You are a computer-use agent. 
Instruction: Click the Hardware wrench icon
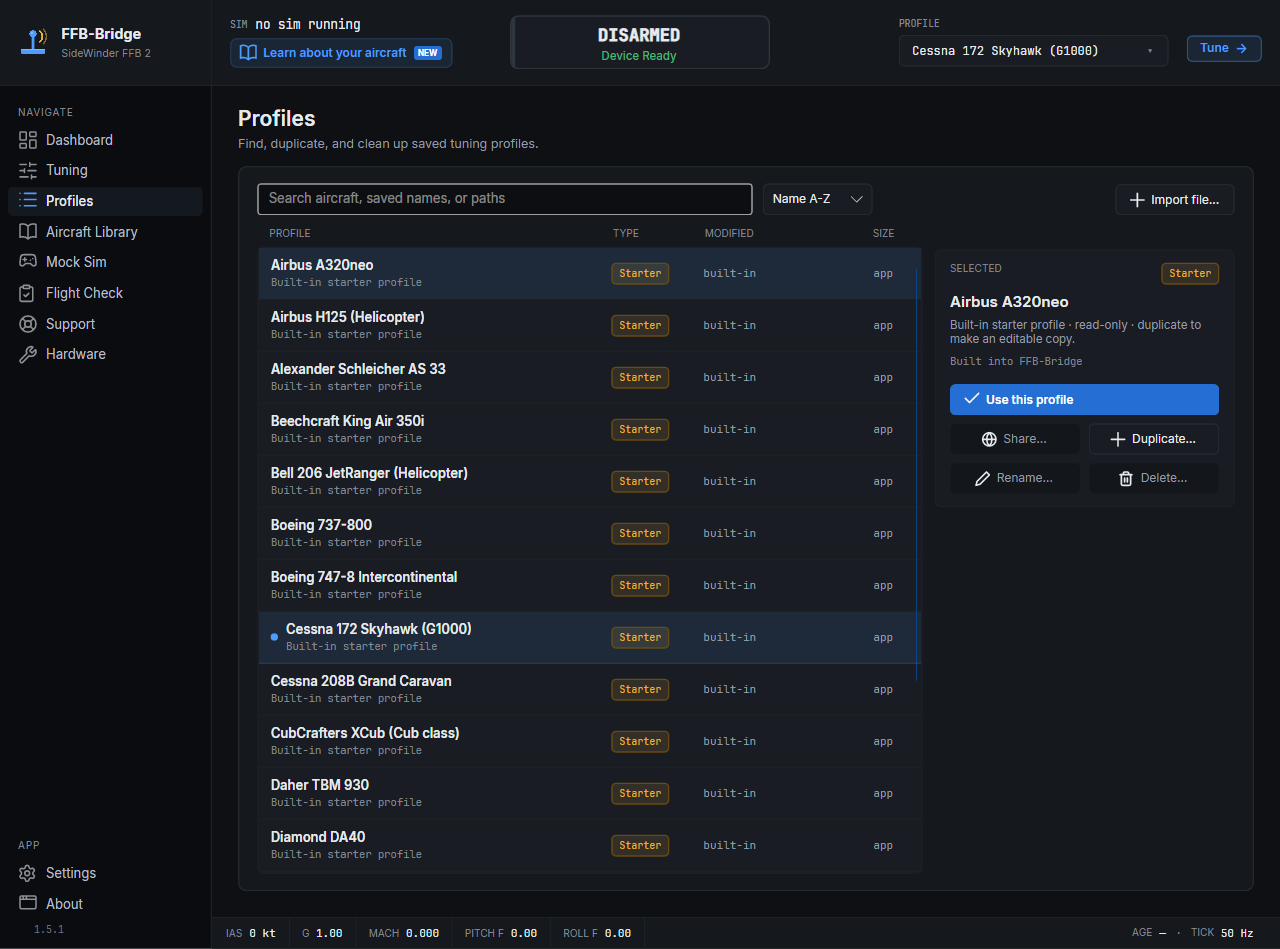(28, 354)
